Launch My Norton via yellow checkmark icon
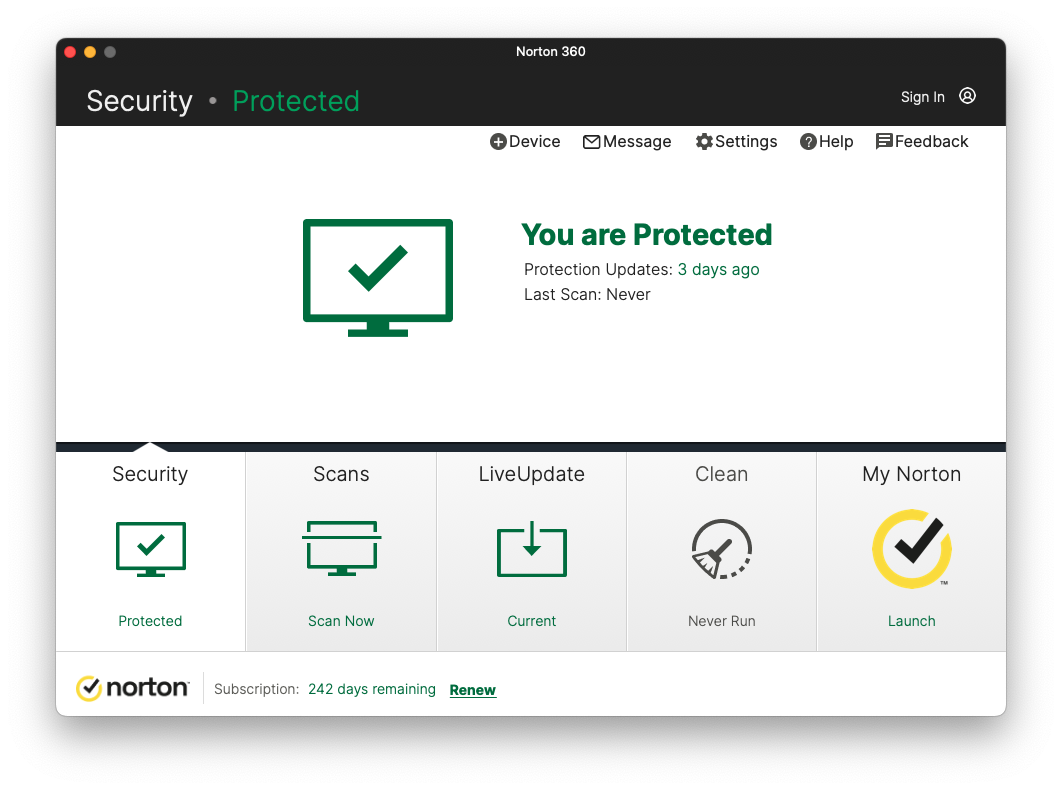 point(911,548)
